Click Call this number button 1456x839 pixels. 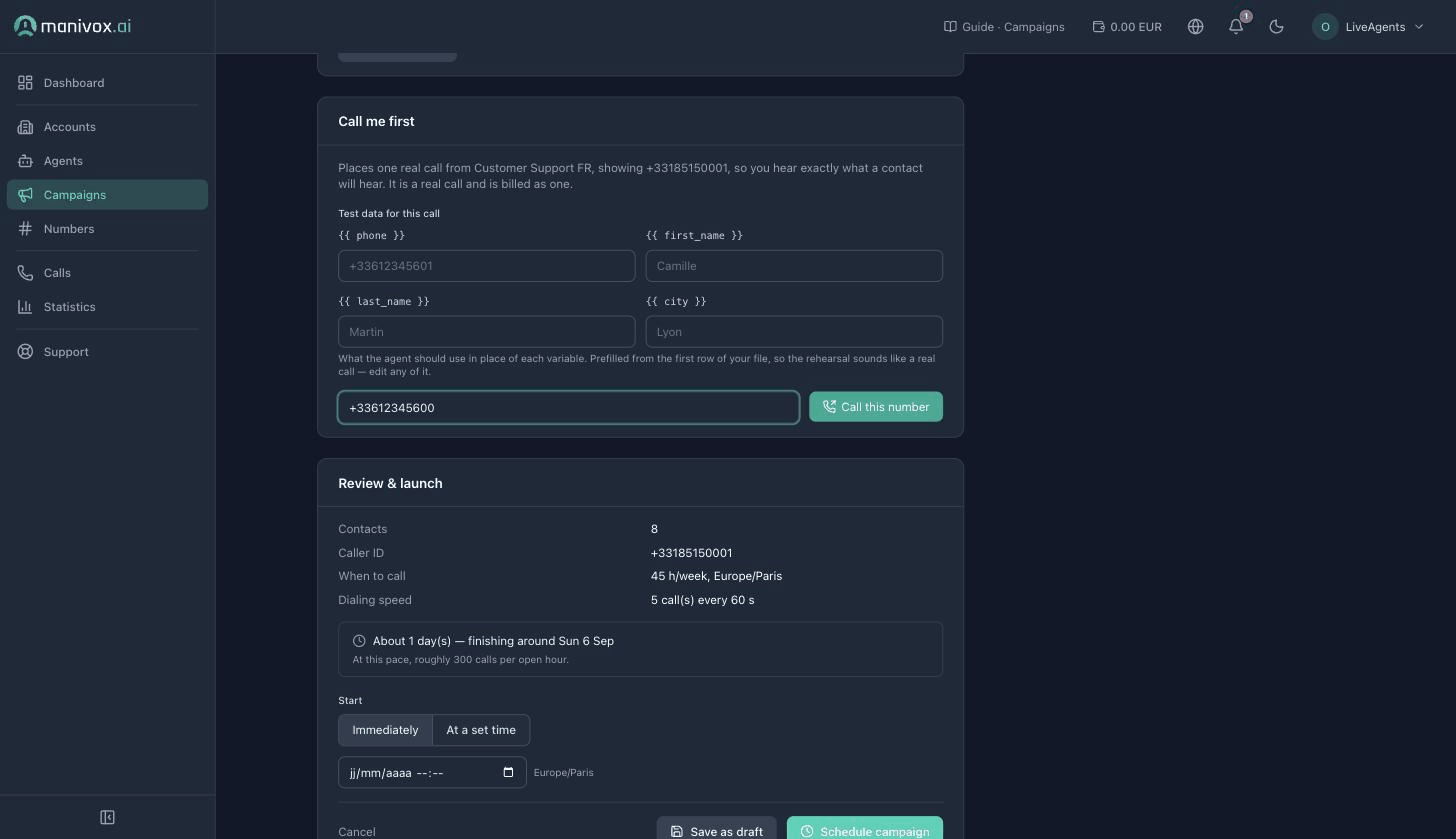pos(876,407)
